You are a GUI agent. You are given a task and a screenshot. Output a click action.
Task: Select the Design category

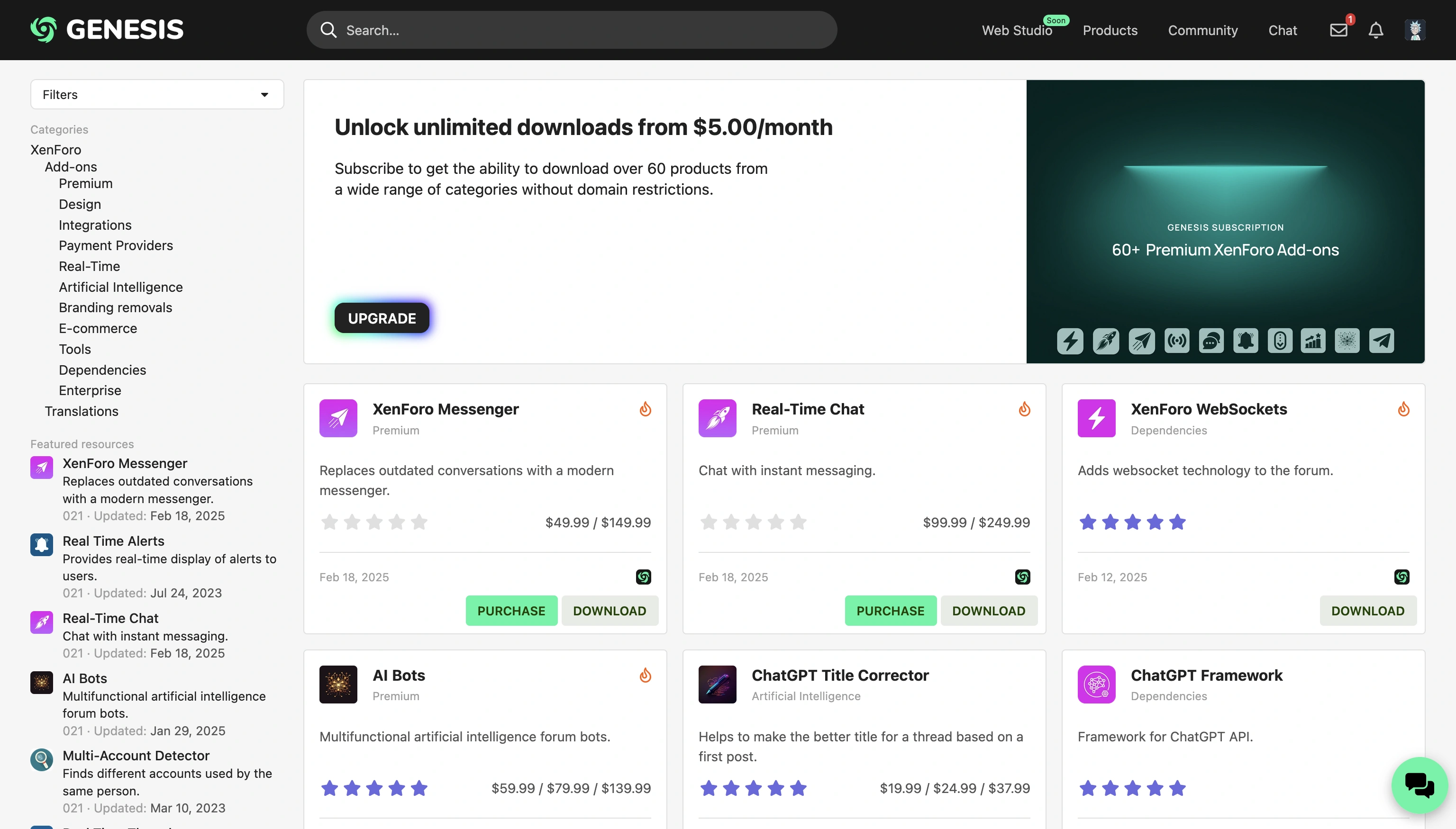click(x=80, y=204)
